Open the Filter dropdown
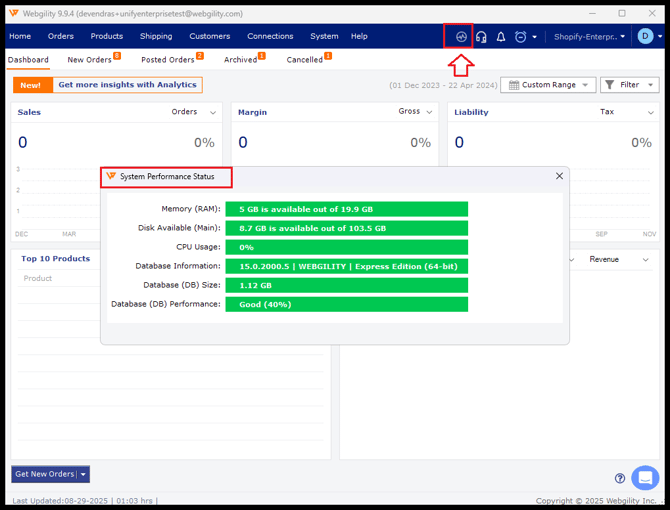670x510 pixels. (629, 85)
